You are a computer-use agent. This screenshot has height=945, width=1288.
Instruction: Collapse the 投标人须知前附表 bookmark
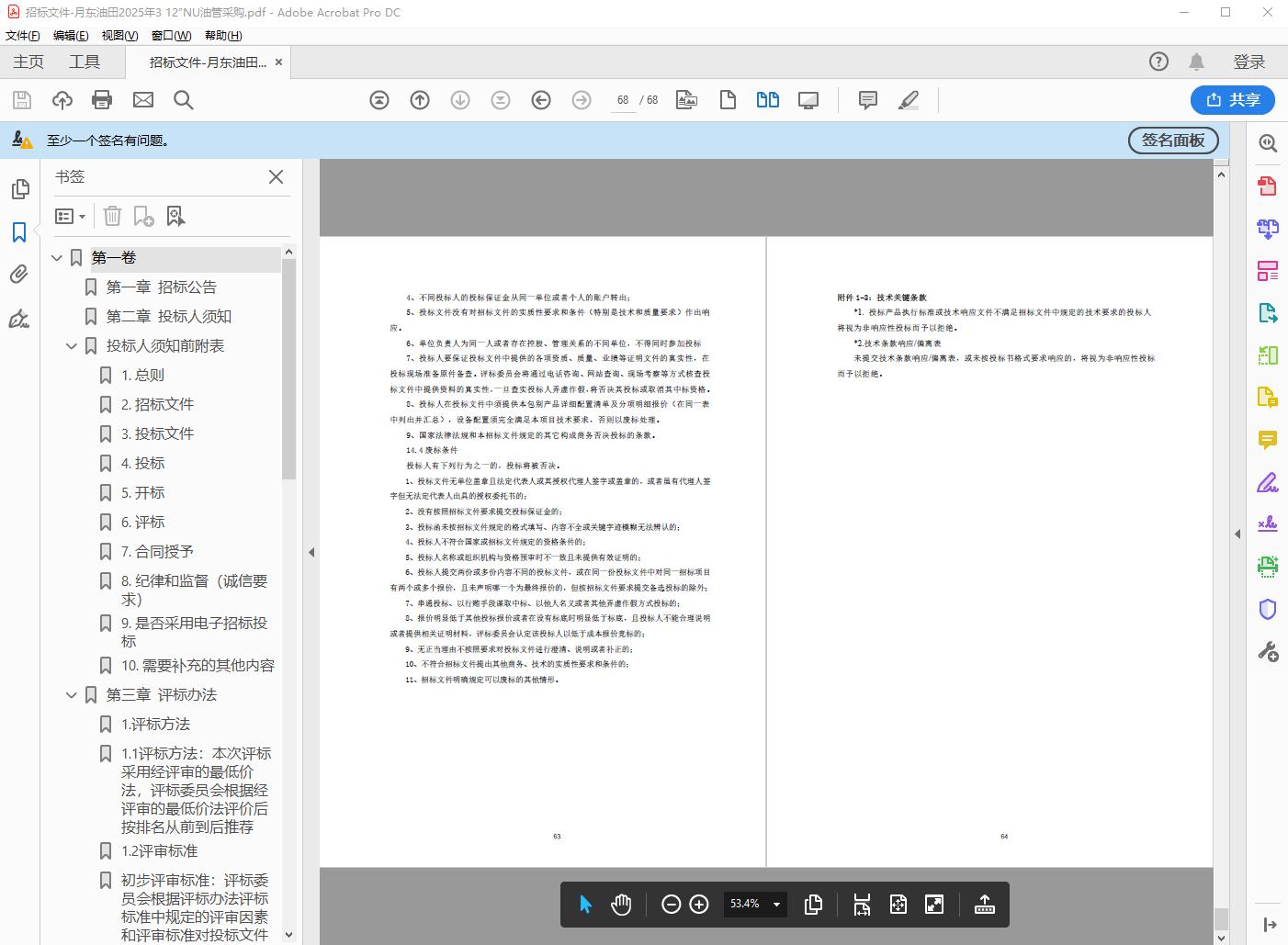tap(72, 346)
